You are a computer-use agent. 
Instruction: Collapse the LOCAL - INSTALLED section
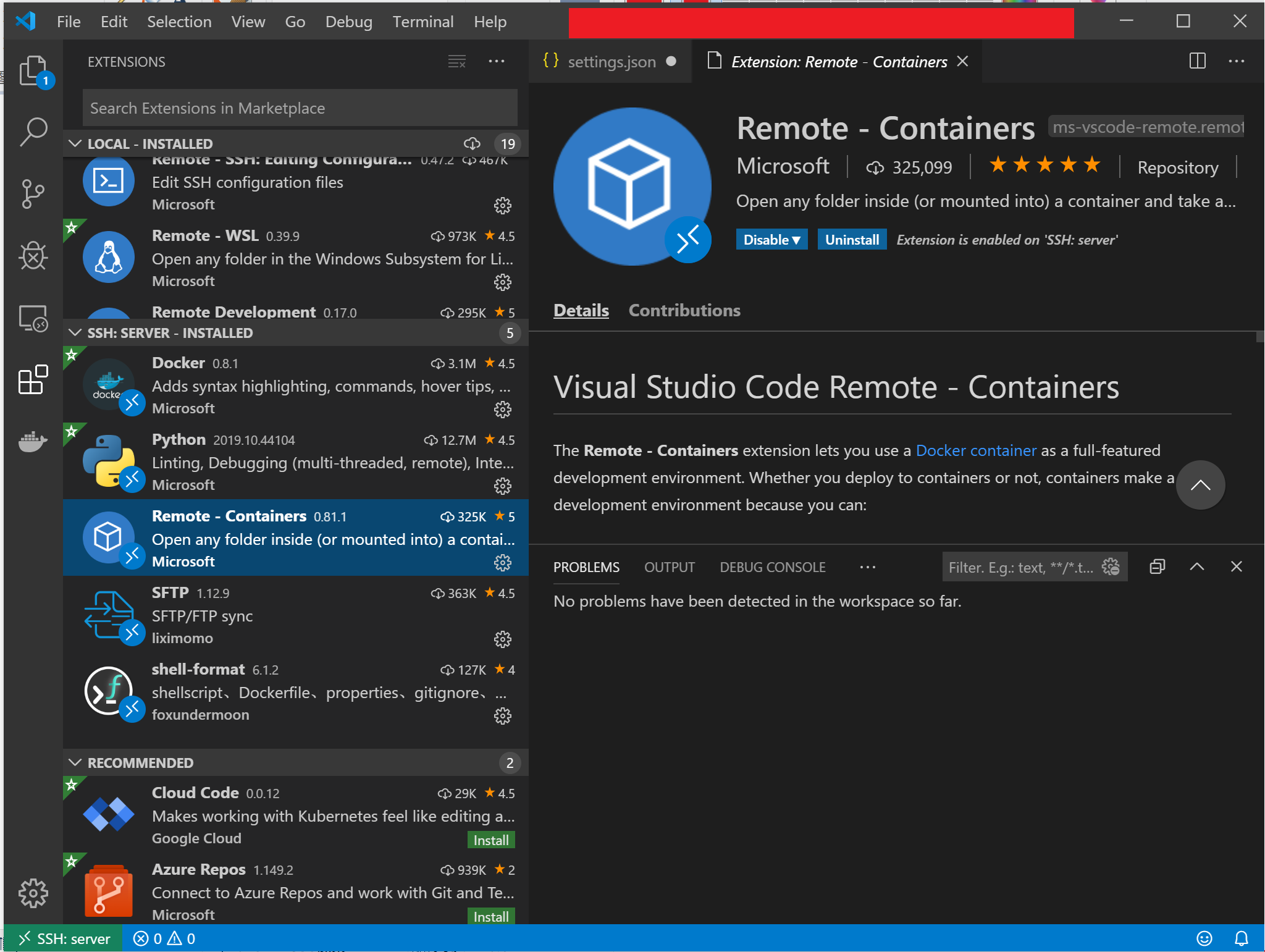pos(75,143)
